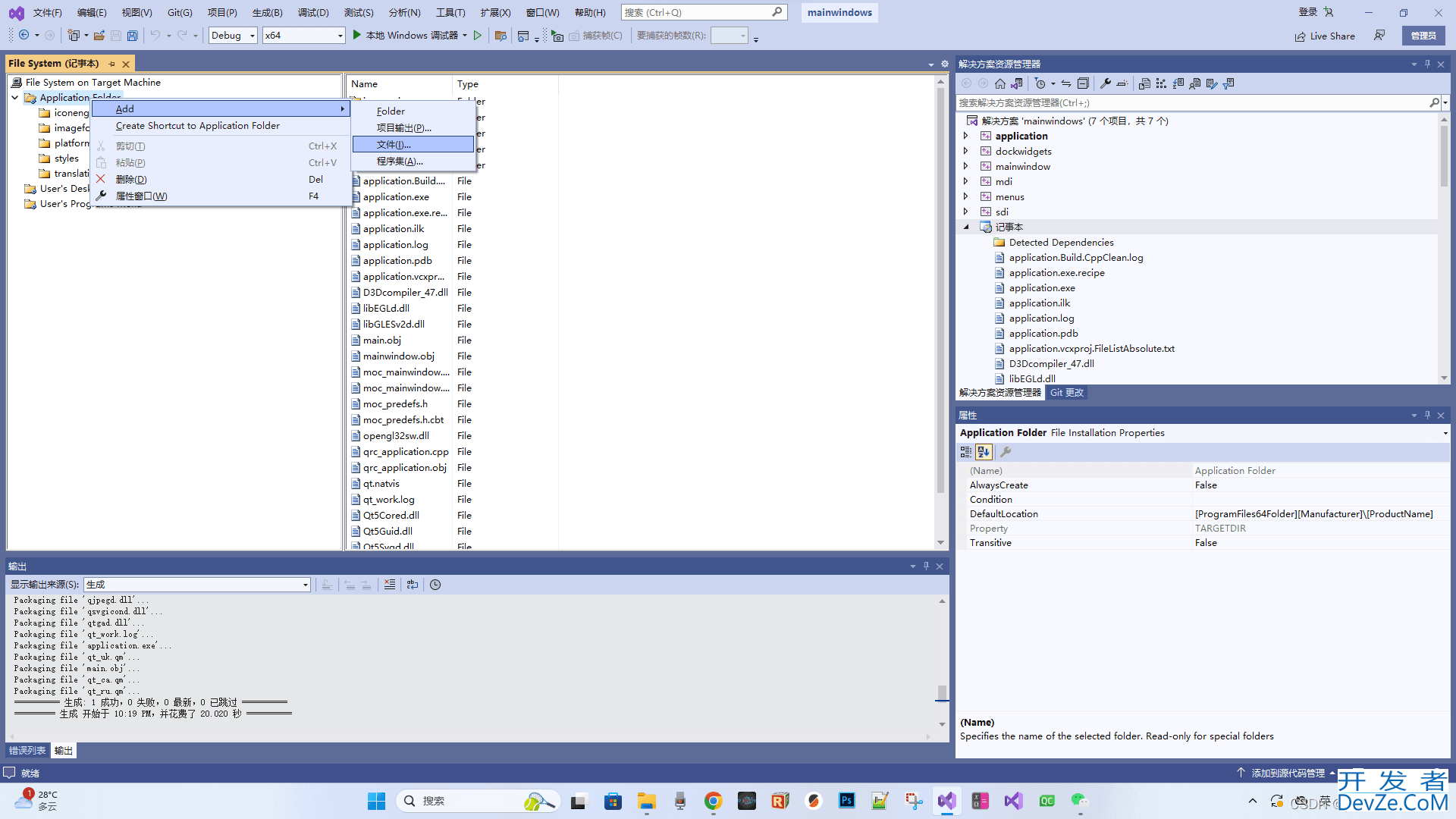
Task: Open the x64 platform dropdown
Action: [303, 36]
